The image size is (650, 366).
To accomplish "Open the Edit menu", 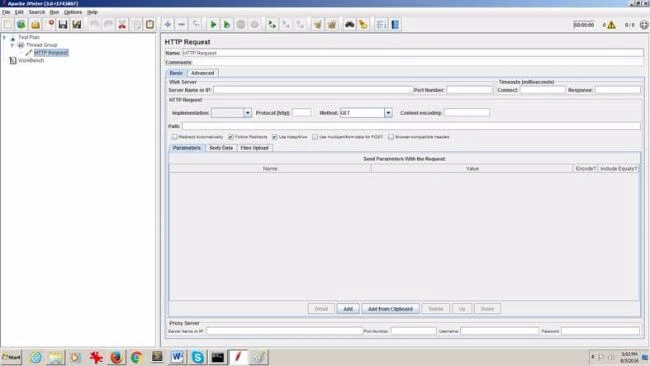I will [x=19, y=12].
